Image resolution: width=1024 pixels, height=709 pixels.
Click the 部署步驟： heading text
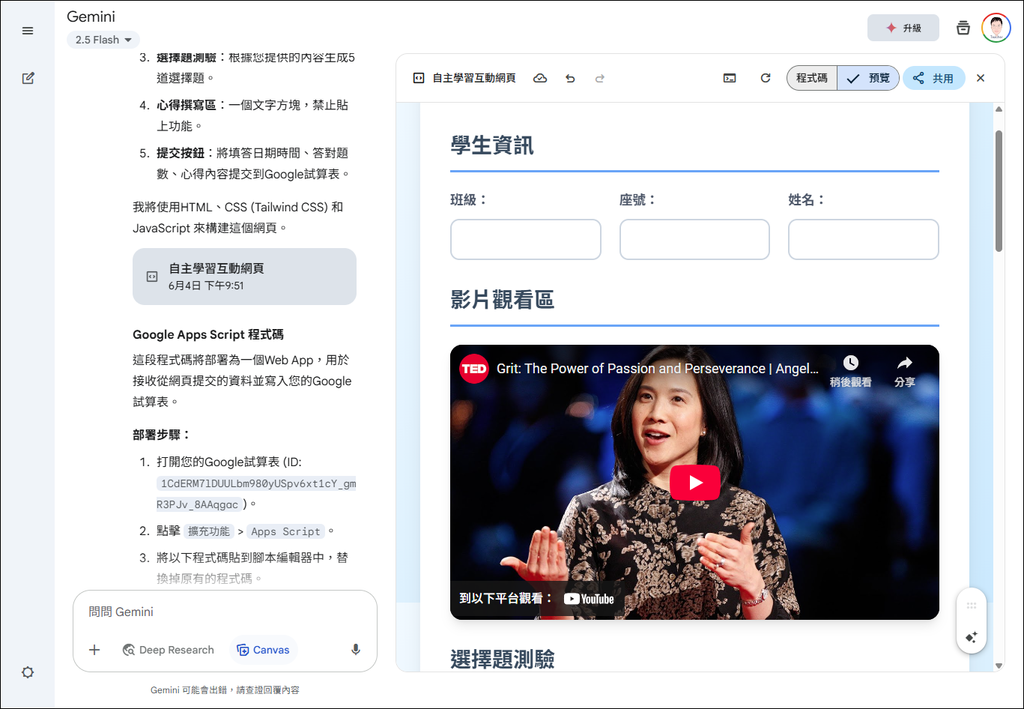162,435
